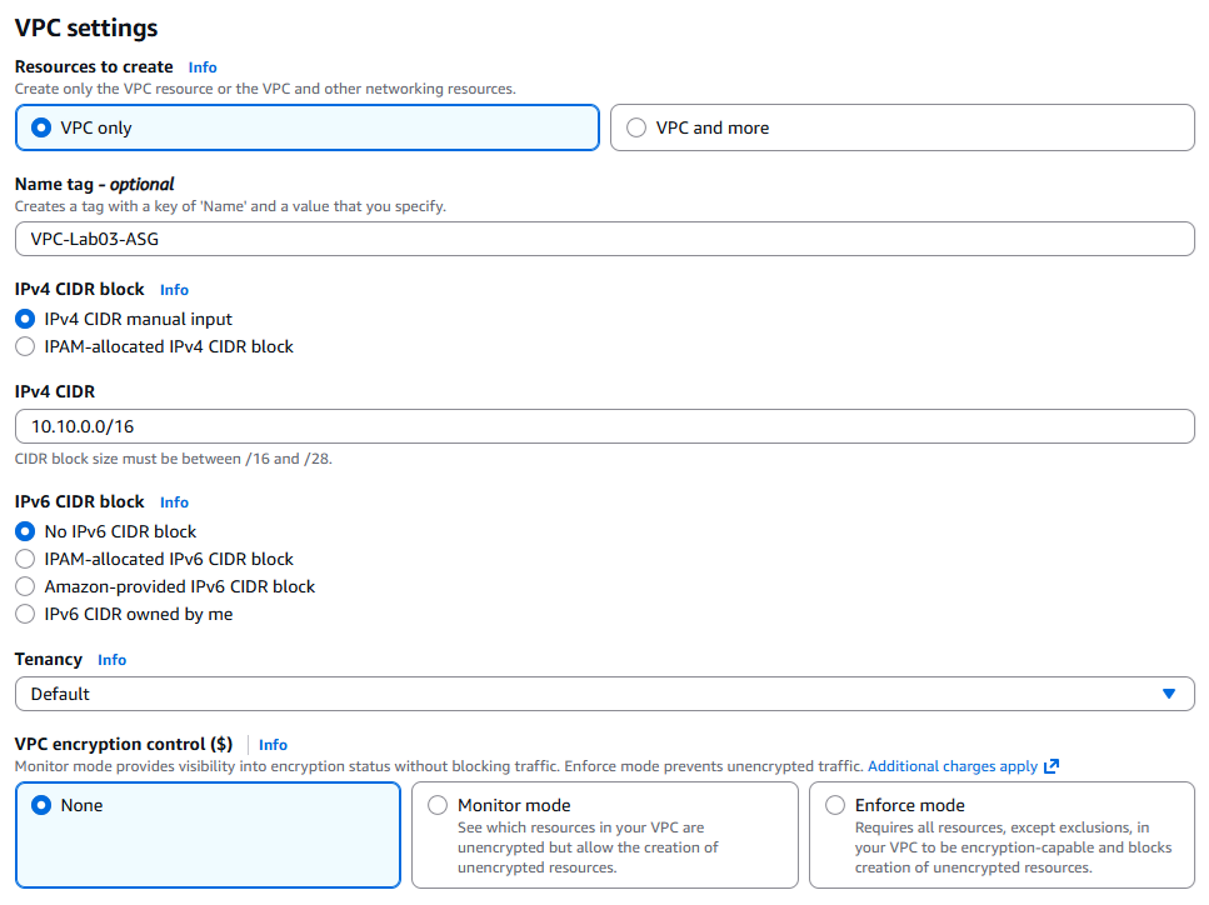This screenshot has width=1209, height=905.
Task: Click the IPv4 CIDR input field
Action: 604,426
